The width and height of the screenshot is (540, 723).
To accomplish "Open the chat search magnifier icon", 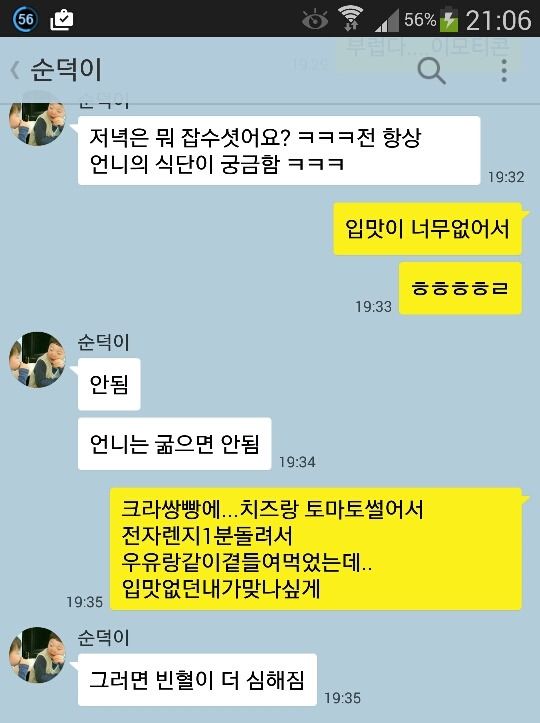I will click(431, 71).
